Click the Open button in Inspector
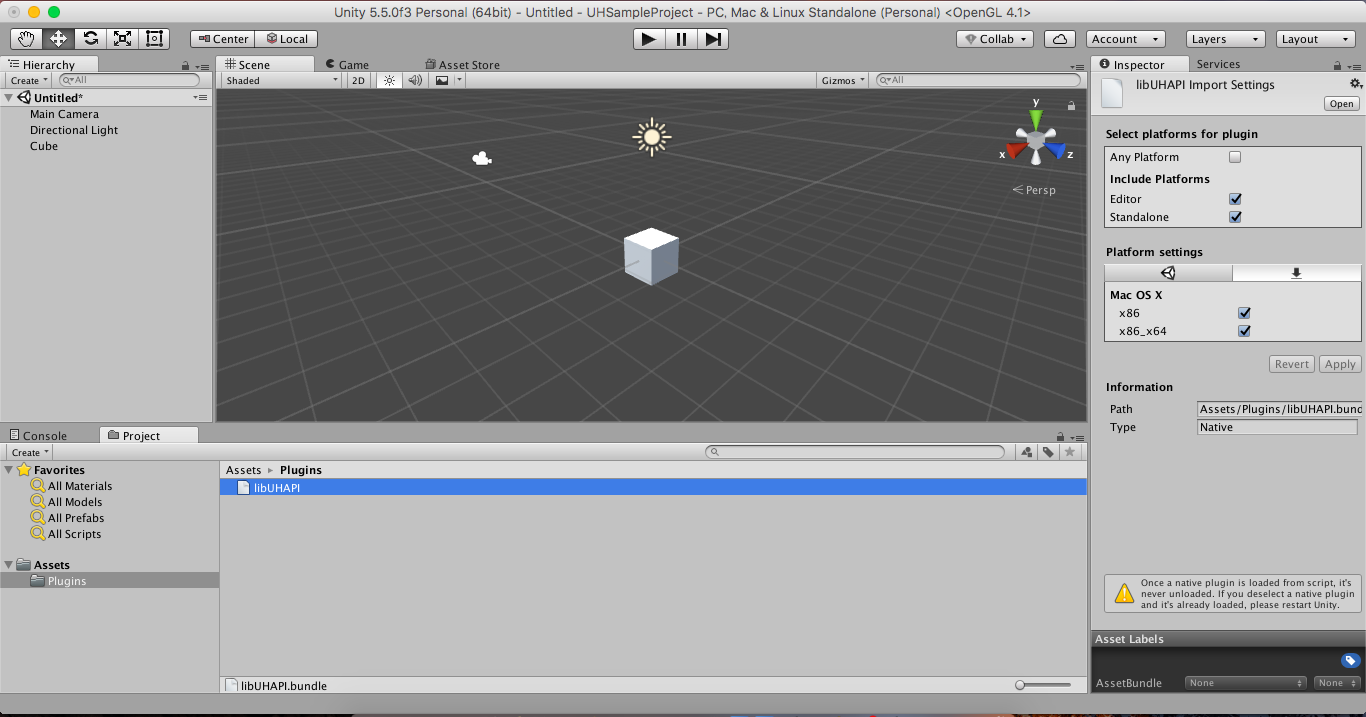 (x=1342, y=104)
